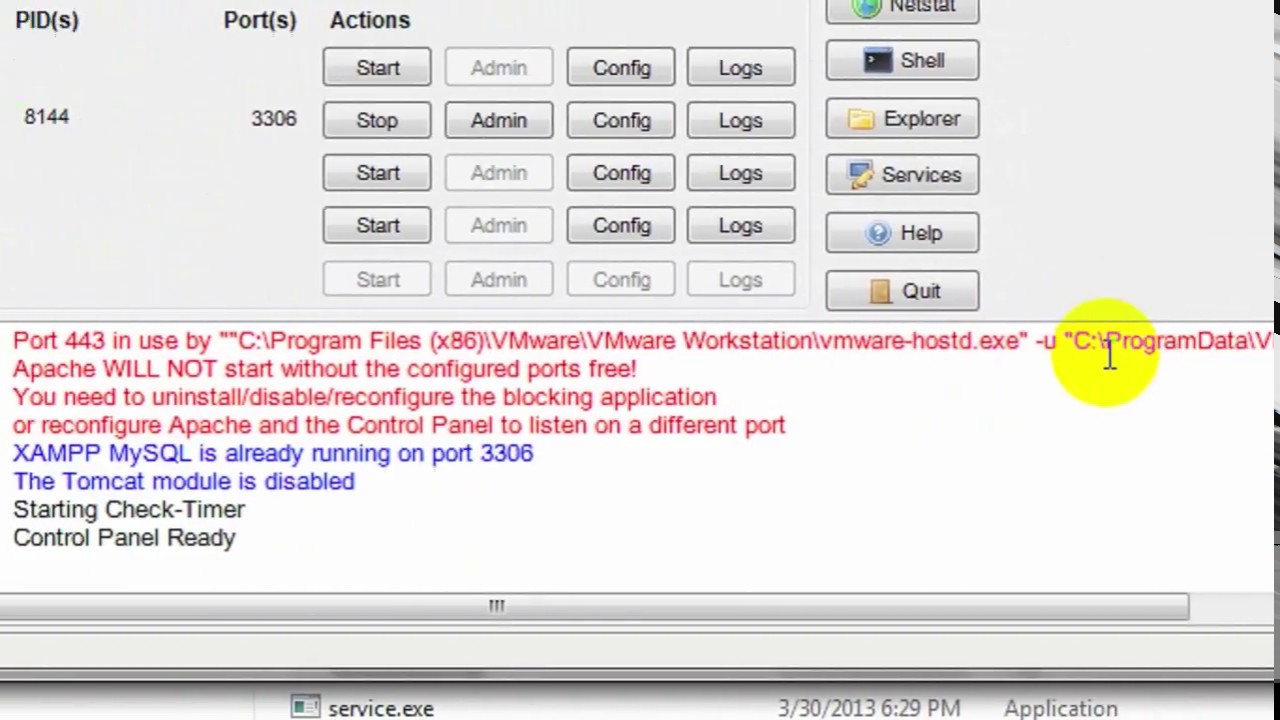
Task: Click the "Starting Check-Timer" log line
Action: tap(129, 509)
